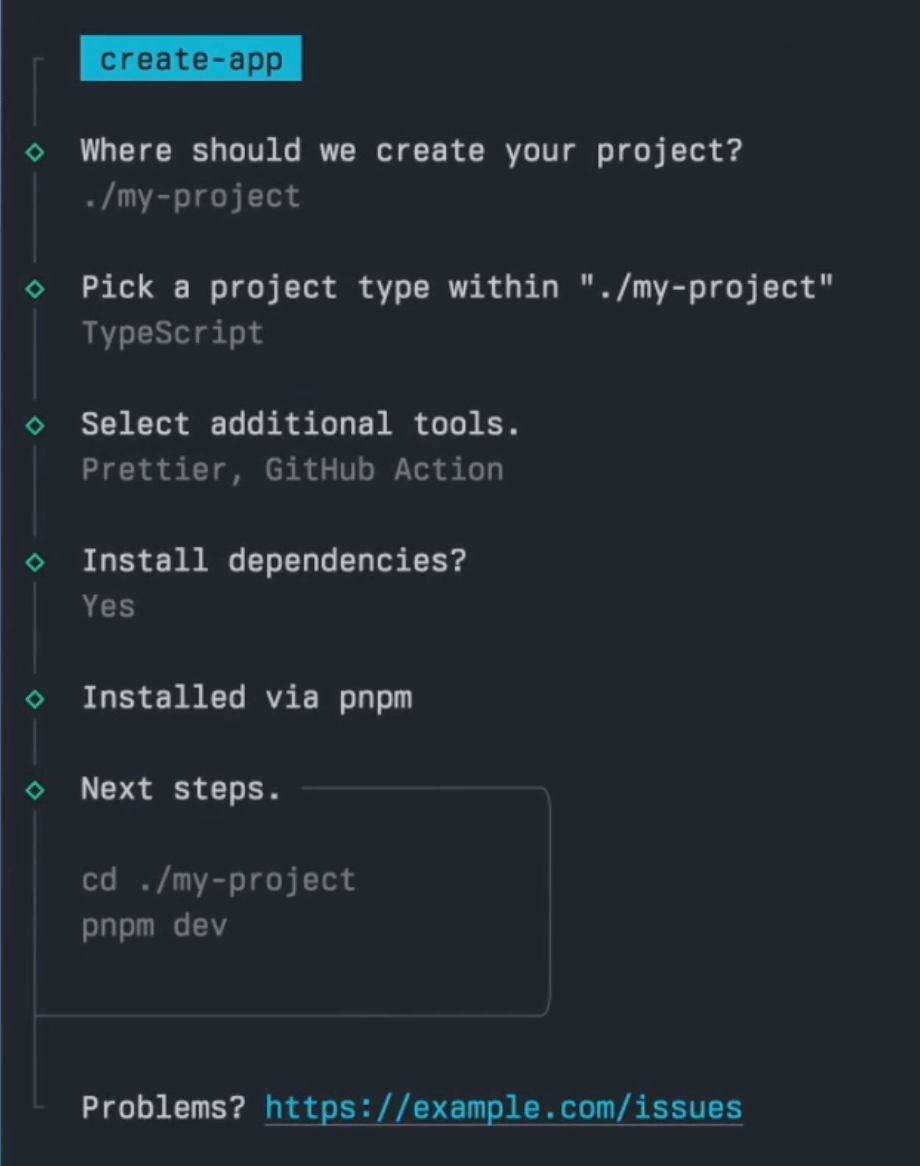Click the "TypeScript" project type answer
Screen dimensions: 920x1166
pos(172,333)
